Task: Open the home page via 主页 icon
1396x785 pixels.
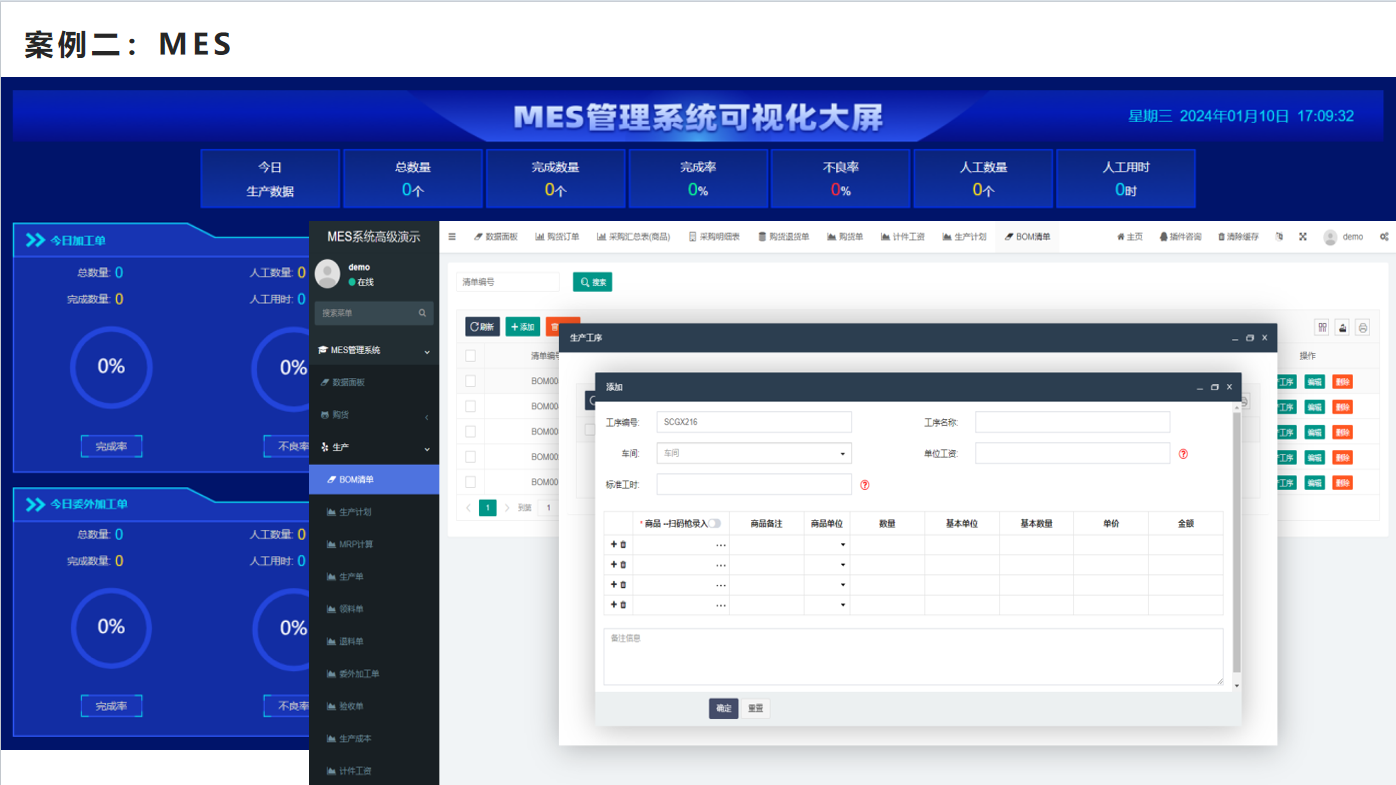Action: 1128,235
